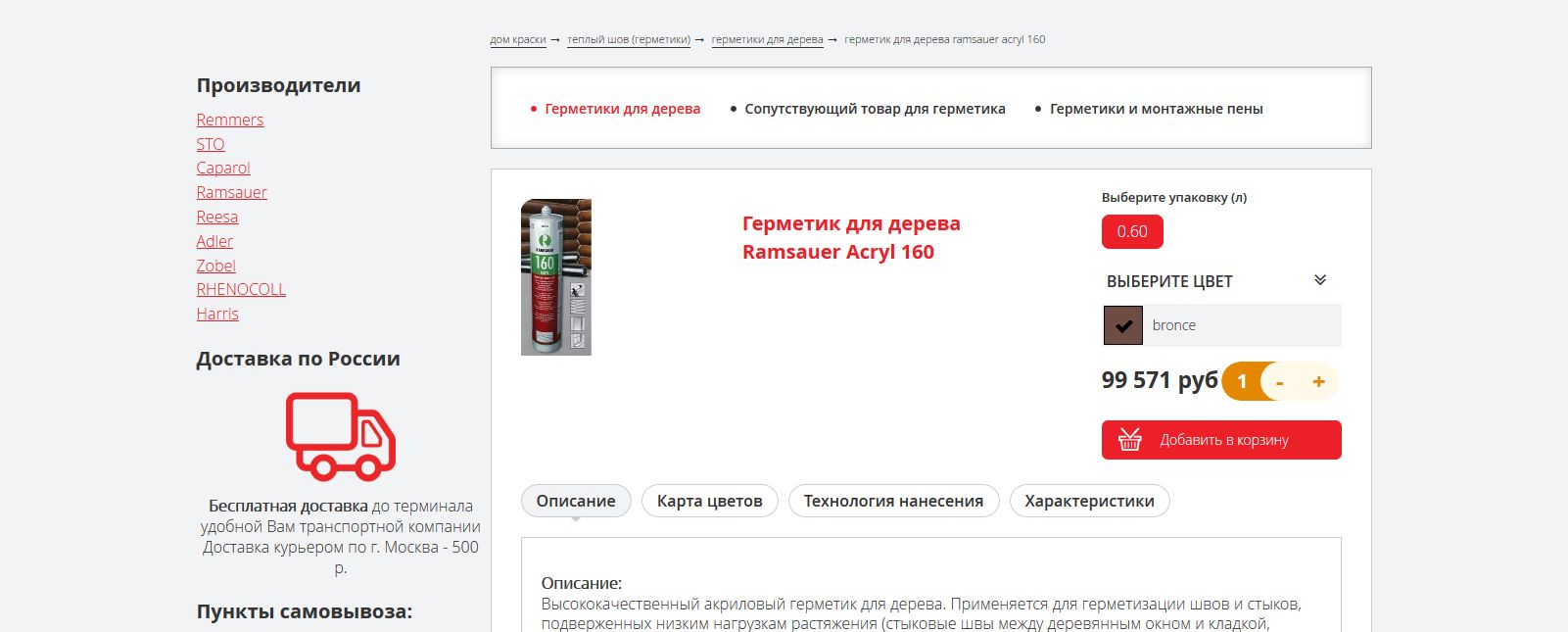
Task: Open the Remmers manufacturer link
Action: [230, 120]
